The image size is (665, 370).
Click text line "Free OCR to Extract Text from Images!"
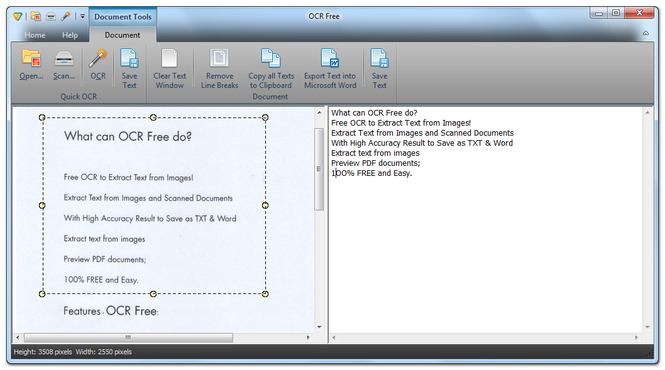[x=401, y=123]
